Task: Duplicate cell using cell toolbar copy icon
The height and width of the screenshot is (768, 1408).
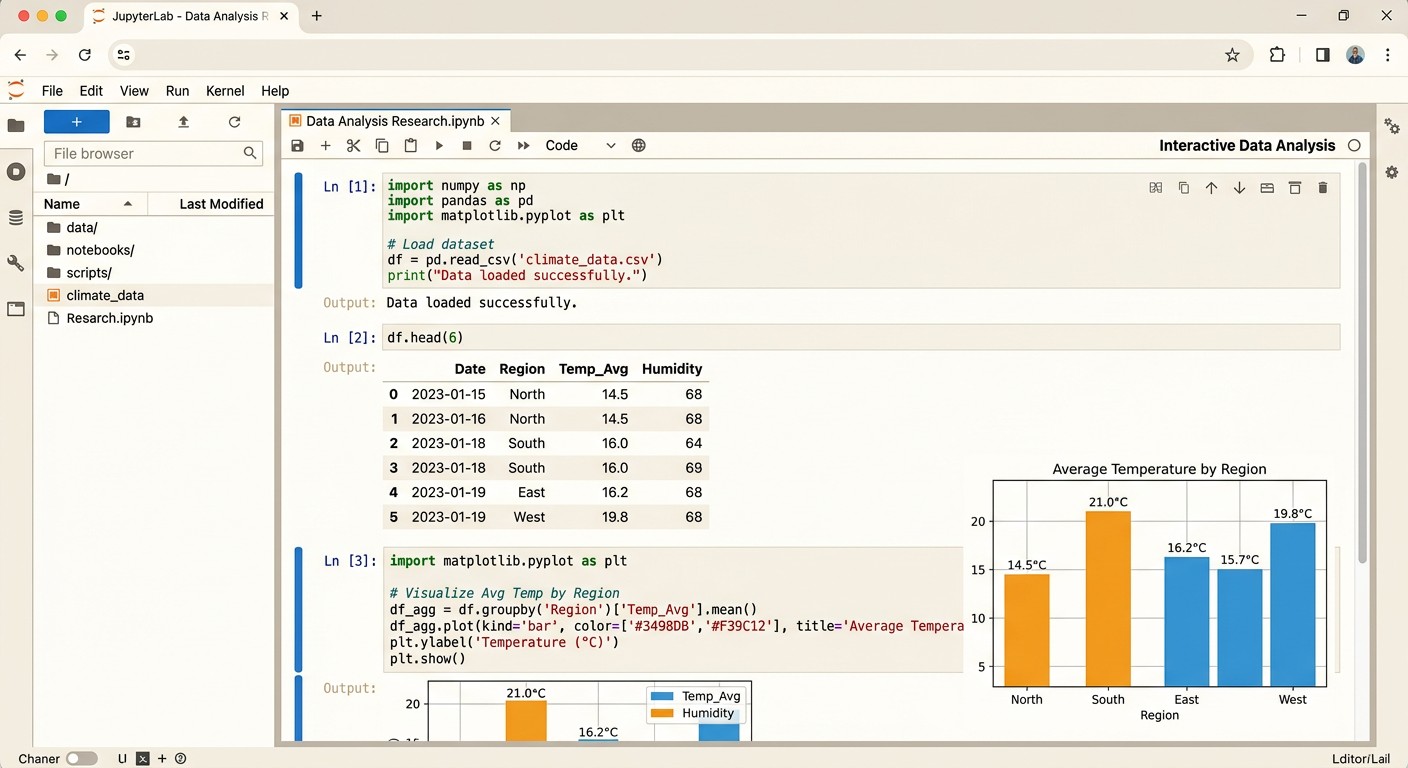Action: (1184, 188)
